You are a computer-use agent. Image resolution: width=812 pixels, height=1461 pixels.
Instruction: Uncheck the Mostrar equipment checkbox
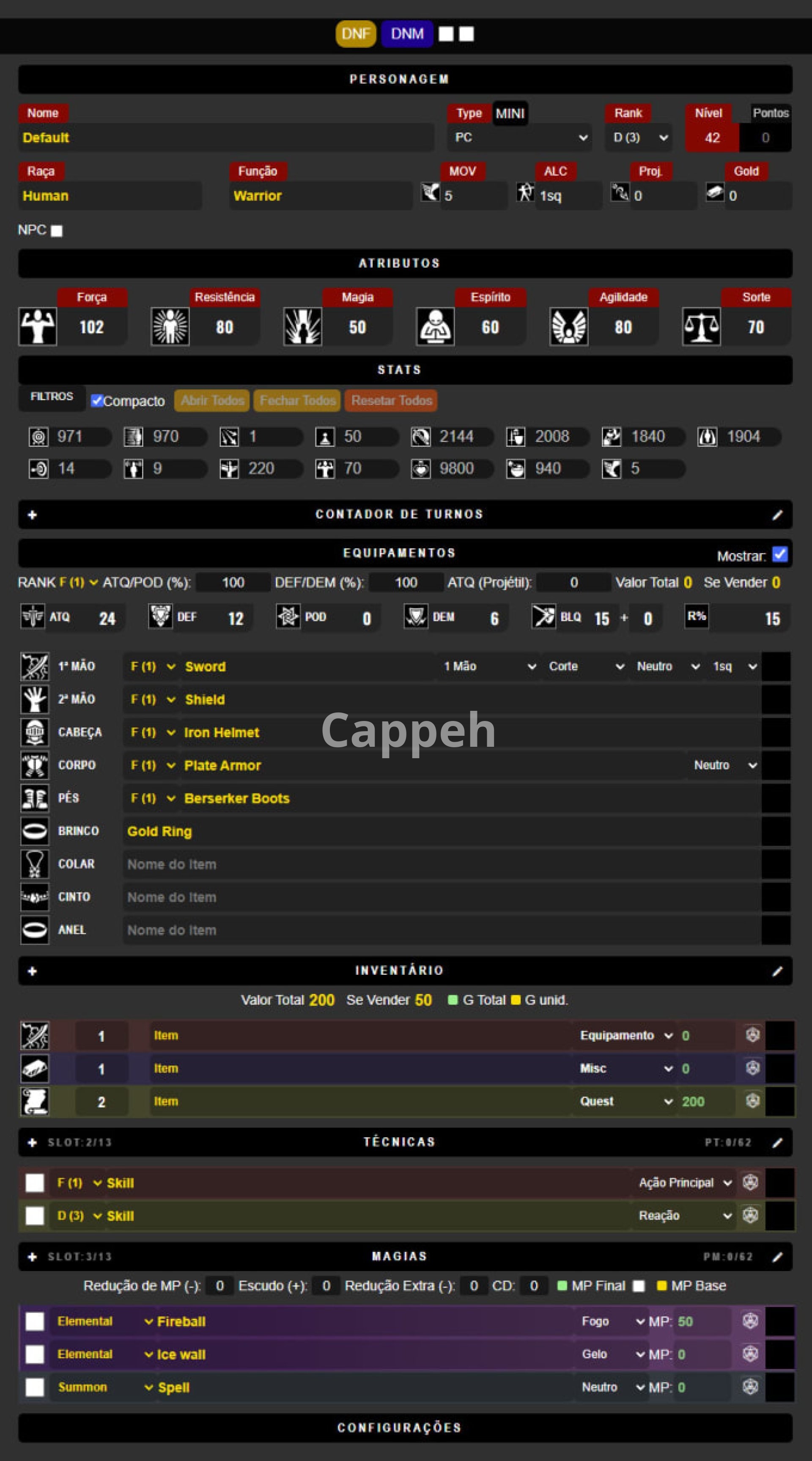780,555
